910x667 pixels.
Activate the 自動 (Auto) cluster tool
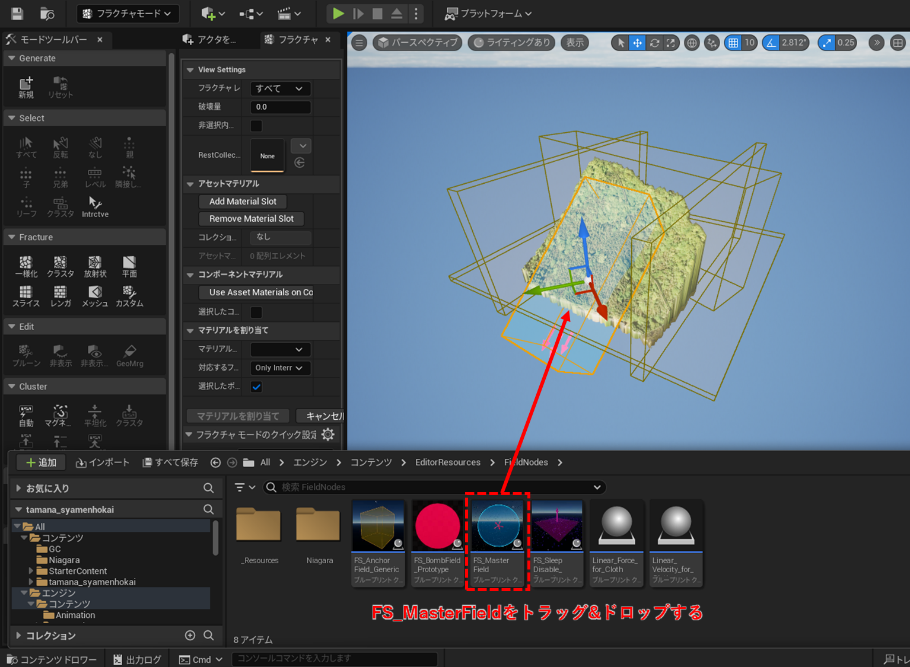(x=26, y=415)
